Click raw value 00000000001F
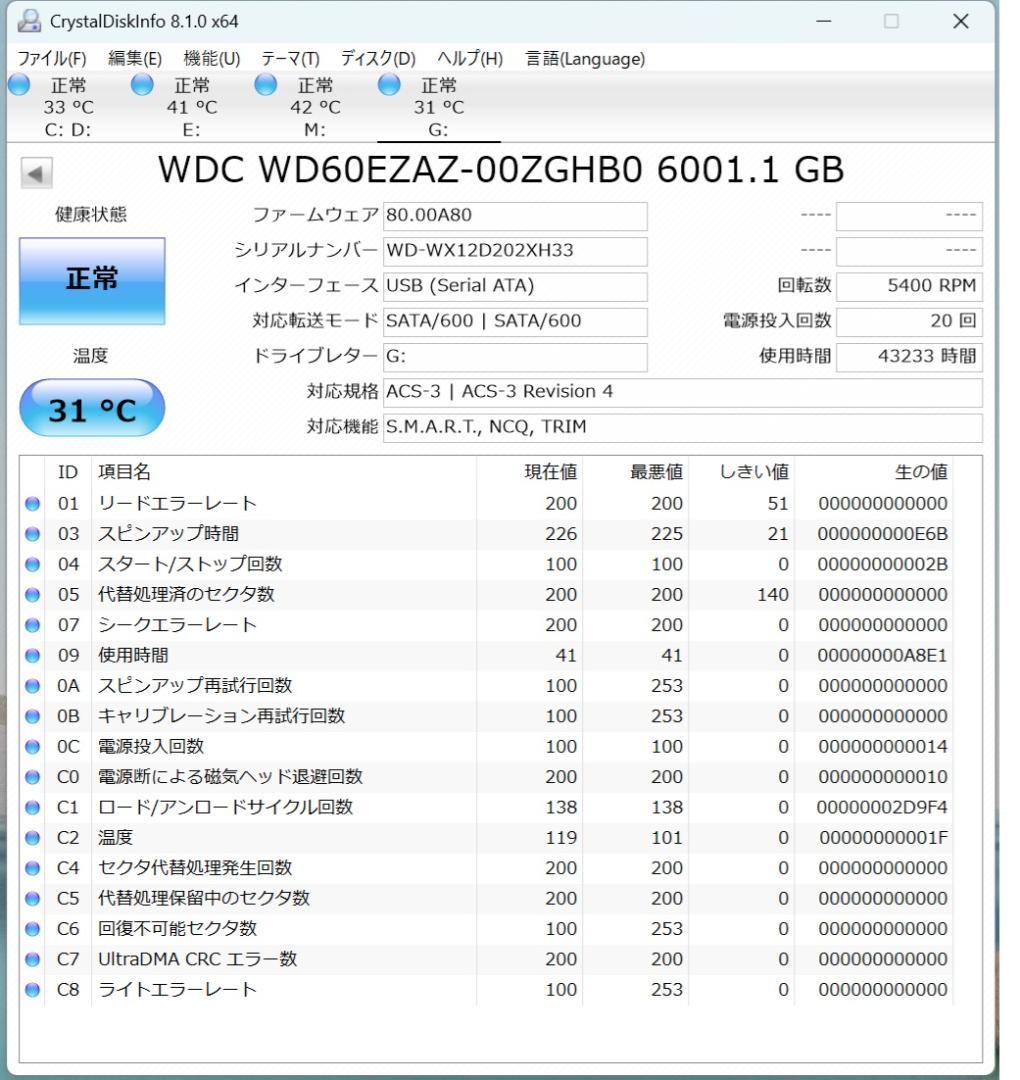 (x=884, y=838)
